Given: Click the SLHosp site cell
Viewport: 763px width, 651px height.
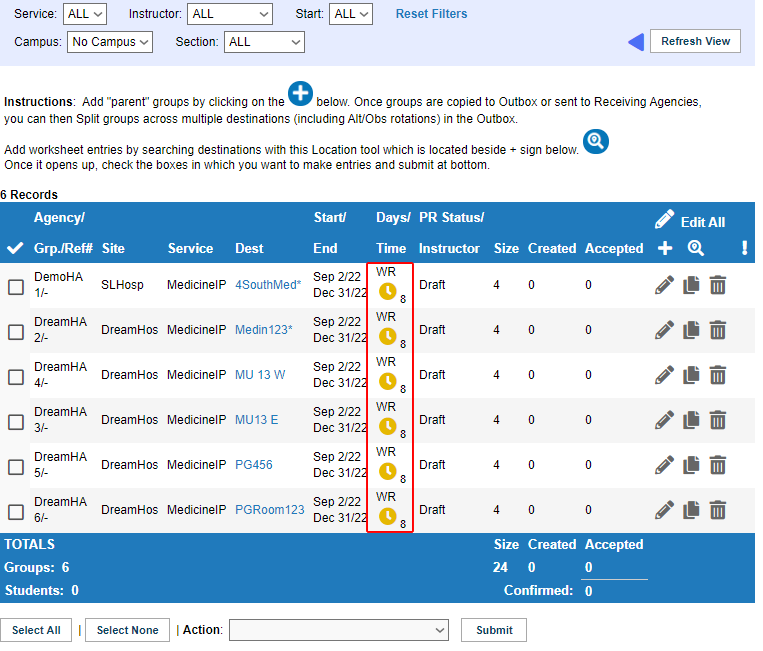Looking at the screenshot, I should 122,285.
